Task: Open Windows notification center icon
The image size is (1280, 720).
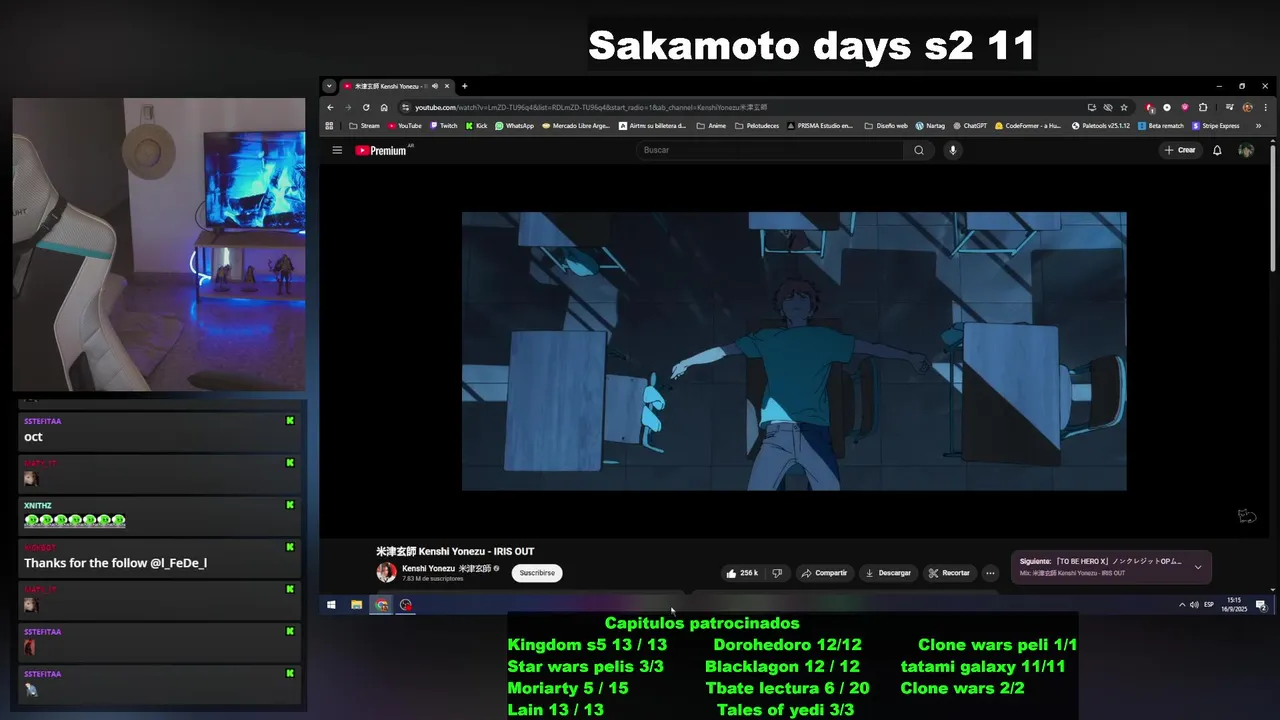Action: pyautogui.click(x=1261, y=605)
